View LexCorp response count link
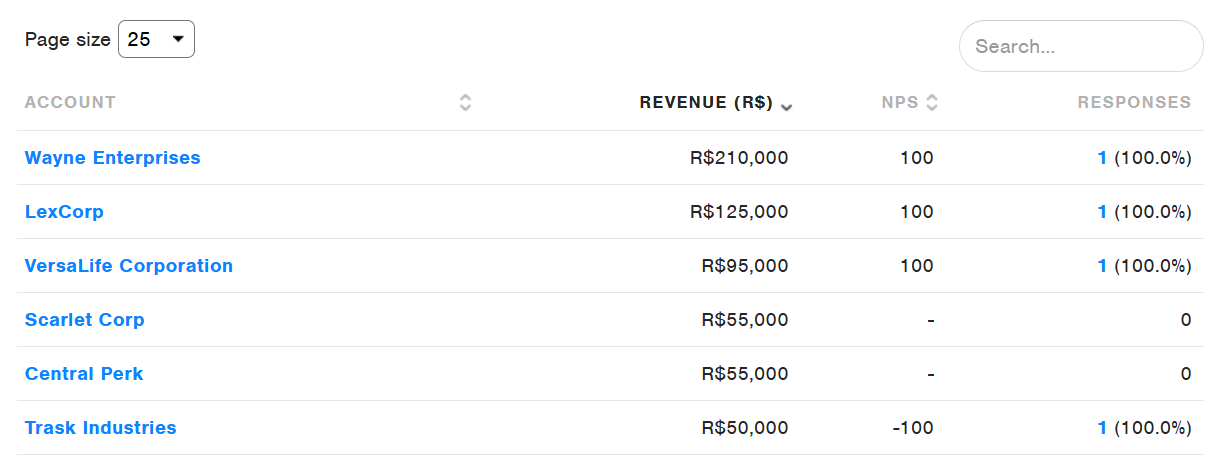The width and height of the screenshot is (1217, 462). (x=1102, y=212)
